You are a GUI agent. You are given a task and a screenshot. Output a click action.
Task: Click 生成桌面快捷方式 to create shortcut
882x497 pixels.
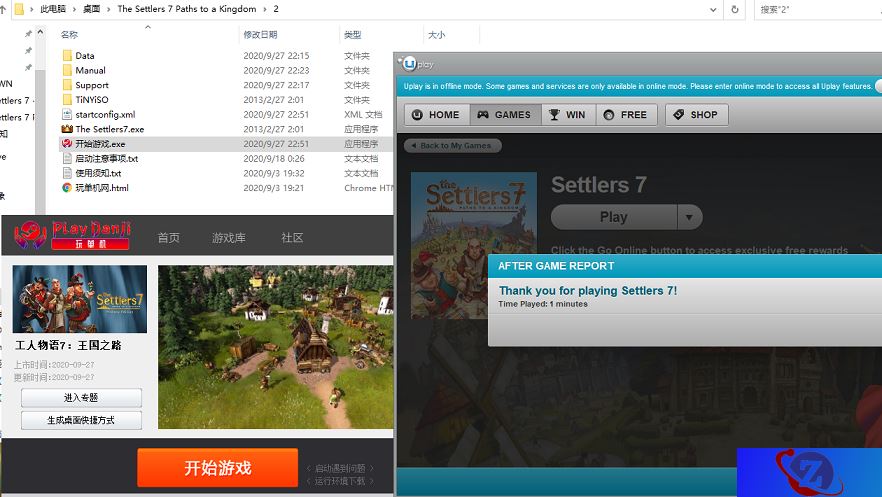[81, 420]
